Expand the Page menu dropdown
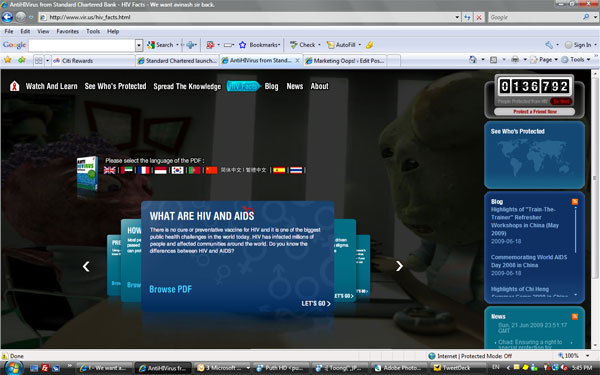Viewport: 600px width, 375px height. [x=556, y=60]
